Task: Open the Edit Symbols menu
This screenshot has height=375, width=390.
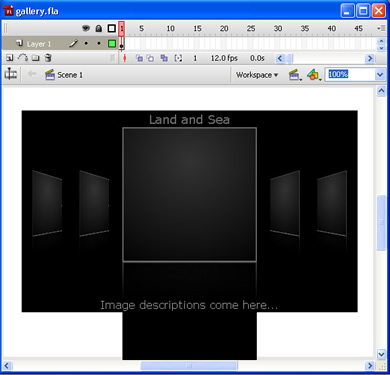Action: (313, 75)
